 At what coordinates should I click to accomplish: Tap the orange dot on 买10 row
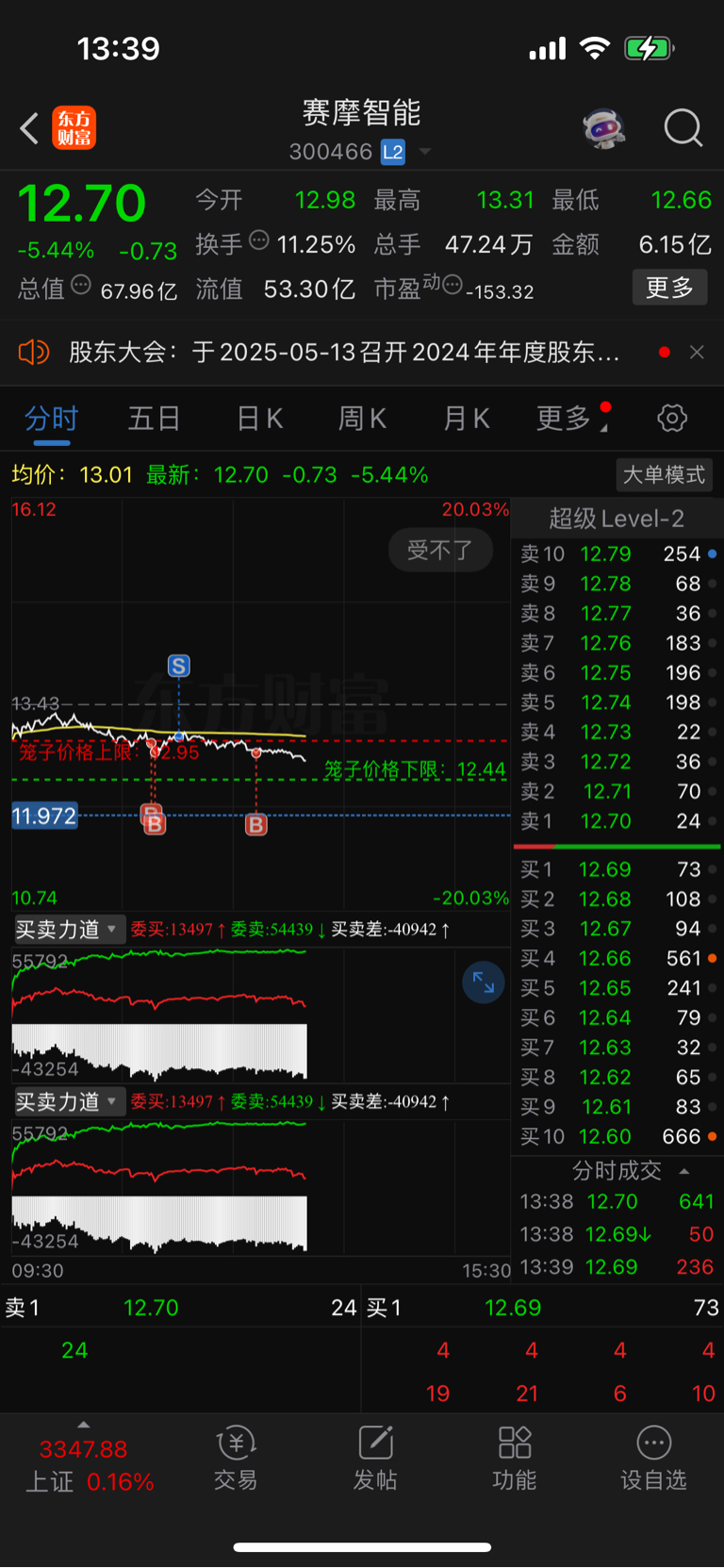point(712,1136)
